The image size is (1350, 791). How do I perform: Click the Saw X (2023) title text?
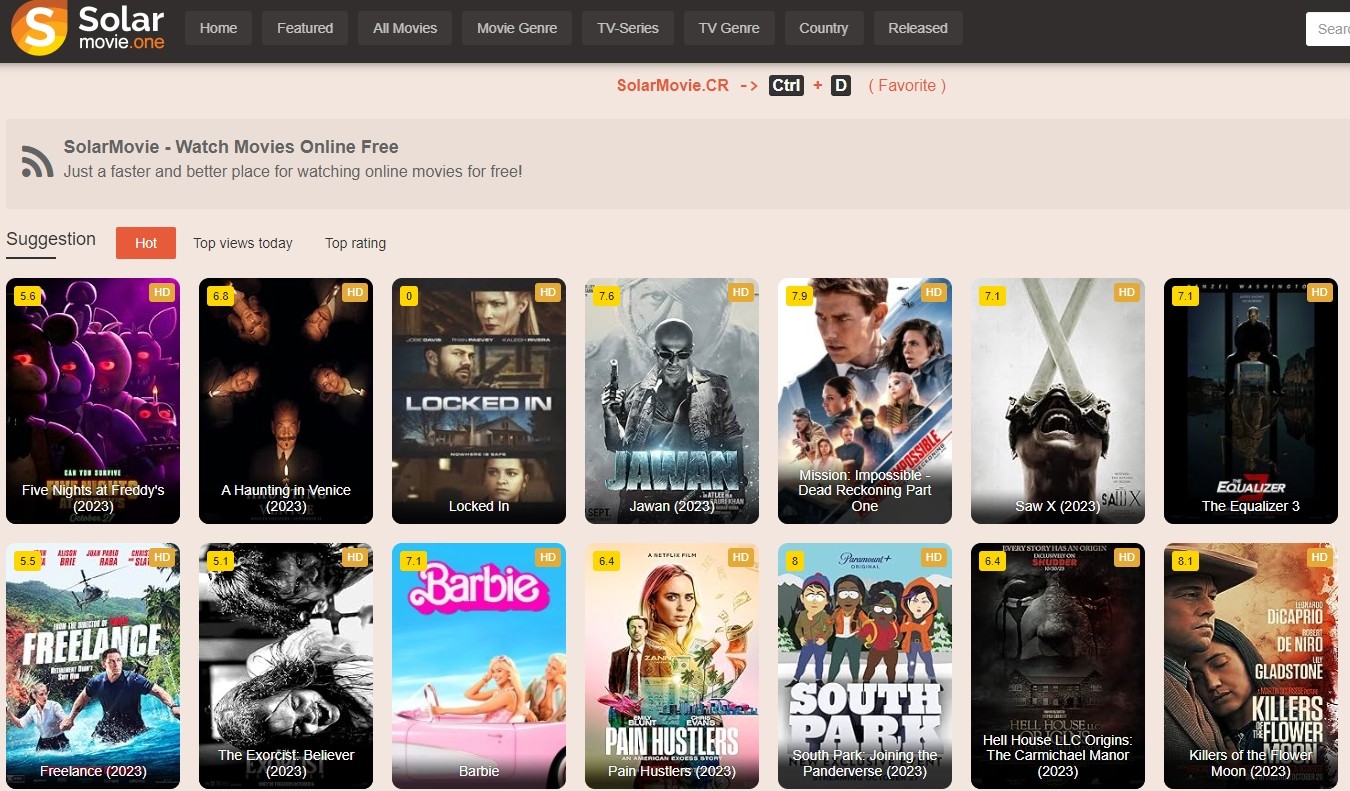point(1058,506)
